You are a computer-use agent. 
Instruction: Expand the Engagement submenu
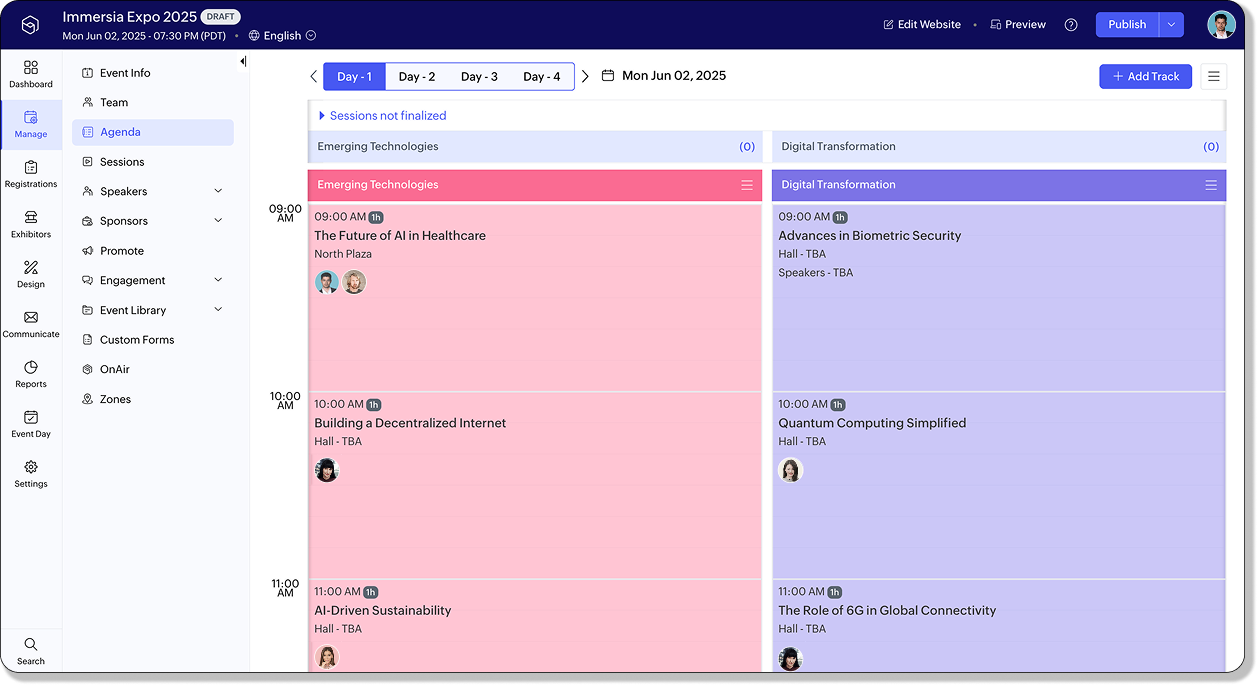pyautogui.click(x=218, y=280)
